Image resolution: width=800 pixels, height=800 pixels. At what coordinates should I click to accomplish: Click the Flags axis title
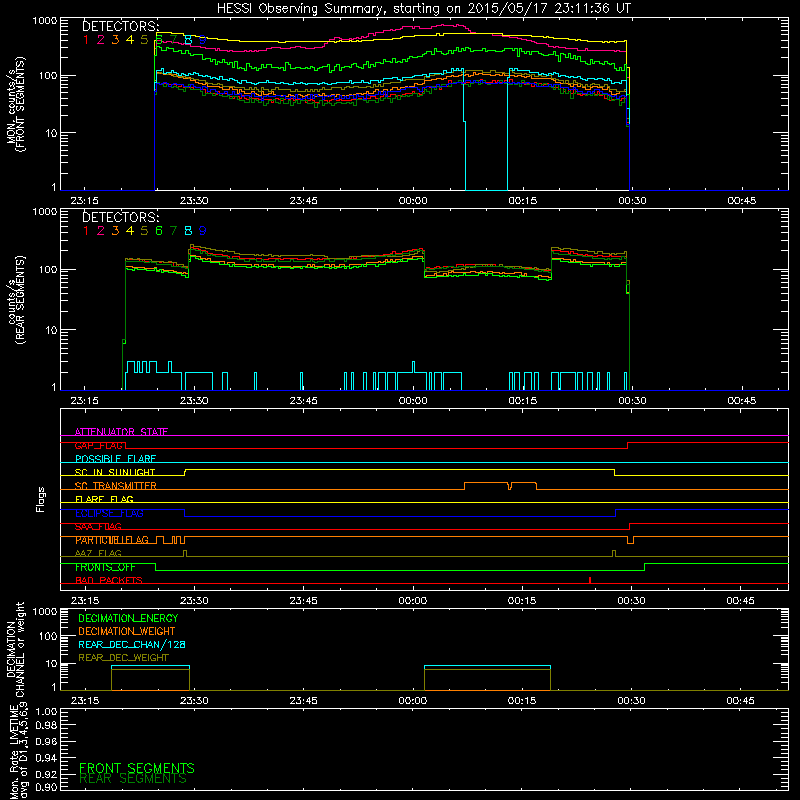tap(41, 499)
